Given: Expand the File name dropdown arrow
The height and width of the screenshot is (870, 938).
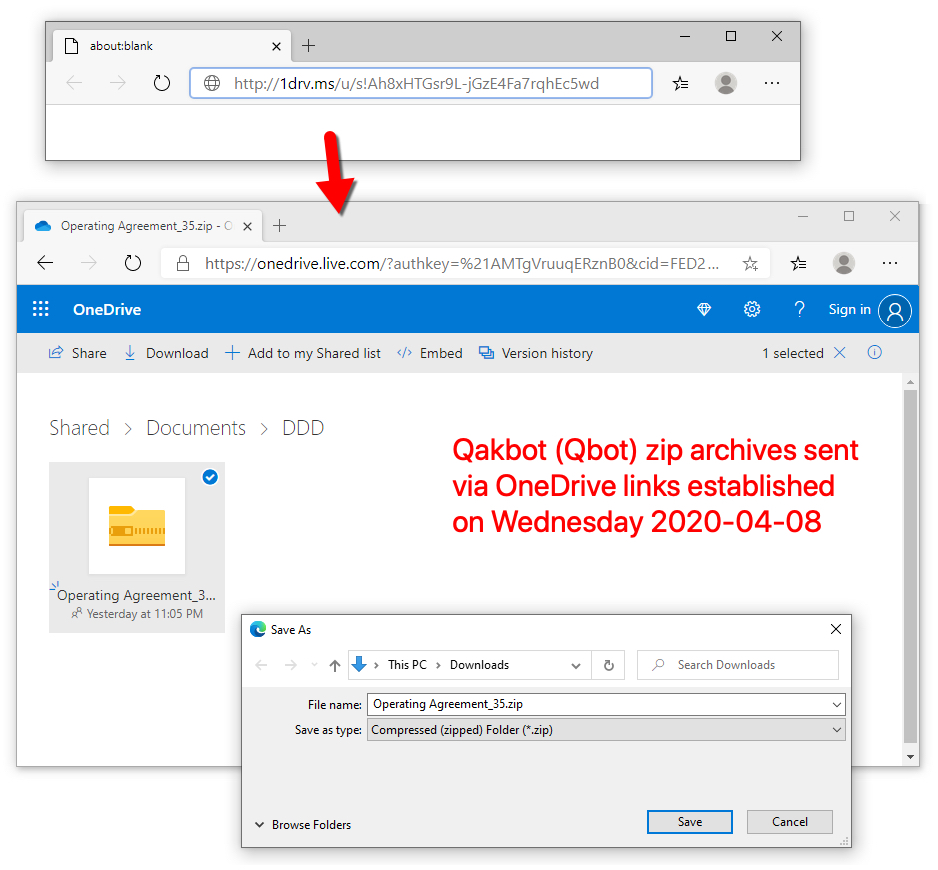Looking at the screenshot, I should 837,705.
